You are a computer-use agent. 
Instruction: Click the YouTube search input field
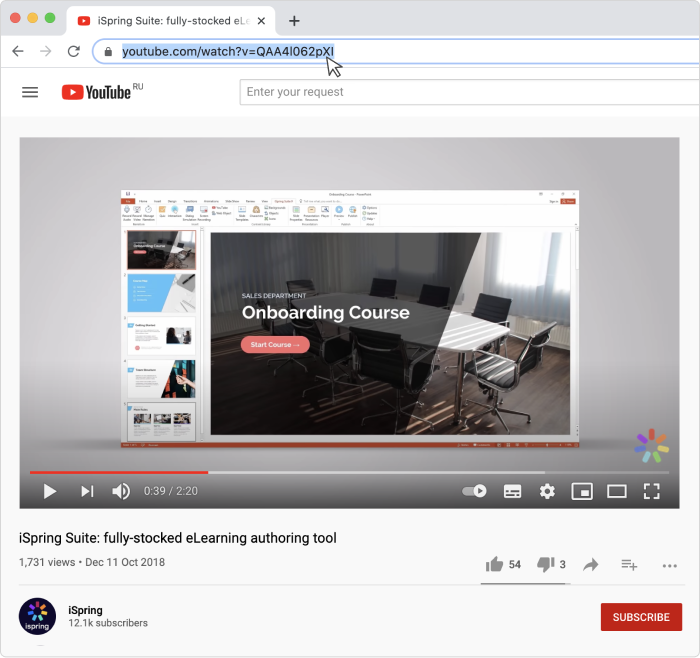click(470, 92)
